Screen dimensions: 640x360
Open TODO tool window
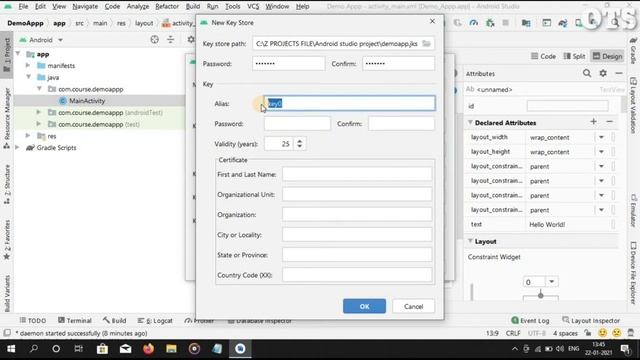(x=33, y=321)
